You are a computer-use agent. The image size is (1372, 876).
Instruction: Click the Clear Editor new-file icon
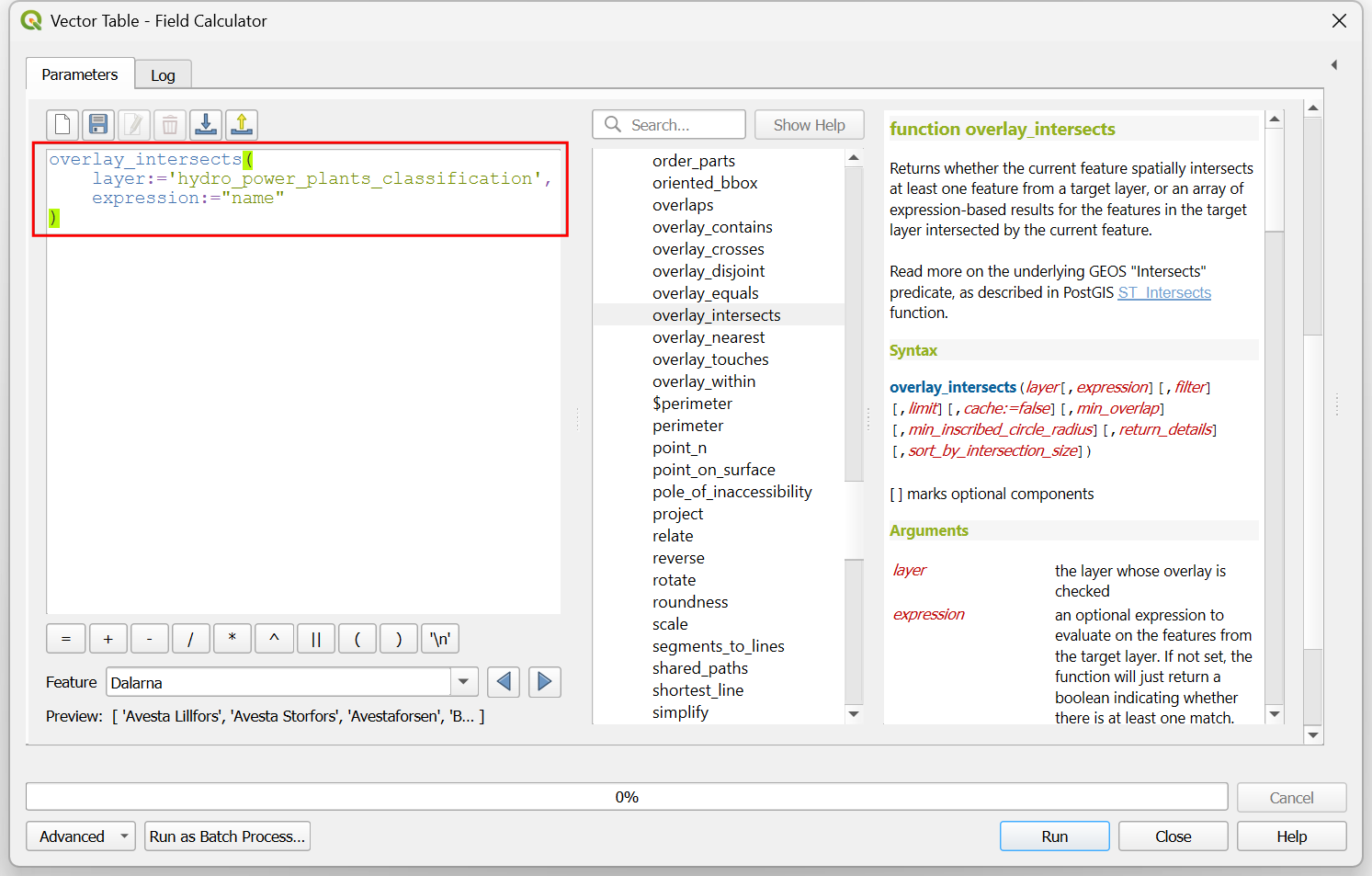click(x=62, y=124)
